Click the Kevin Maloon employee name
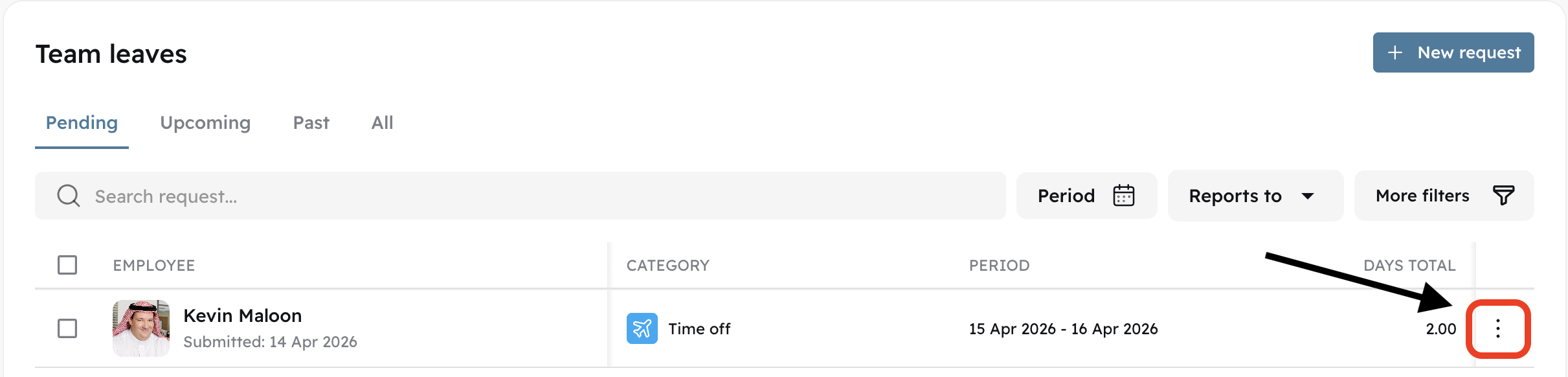 click(x=243, y=315)
